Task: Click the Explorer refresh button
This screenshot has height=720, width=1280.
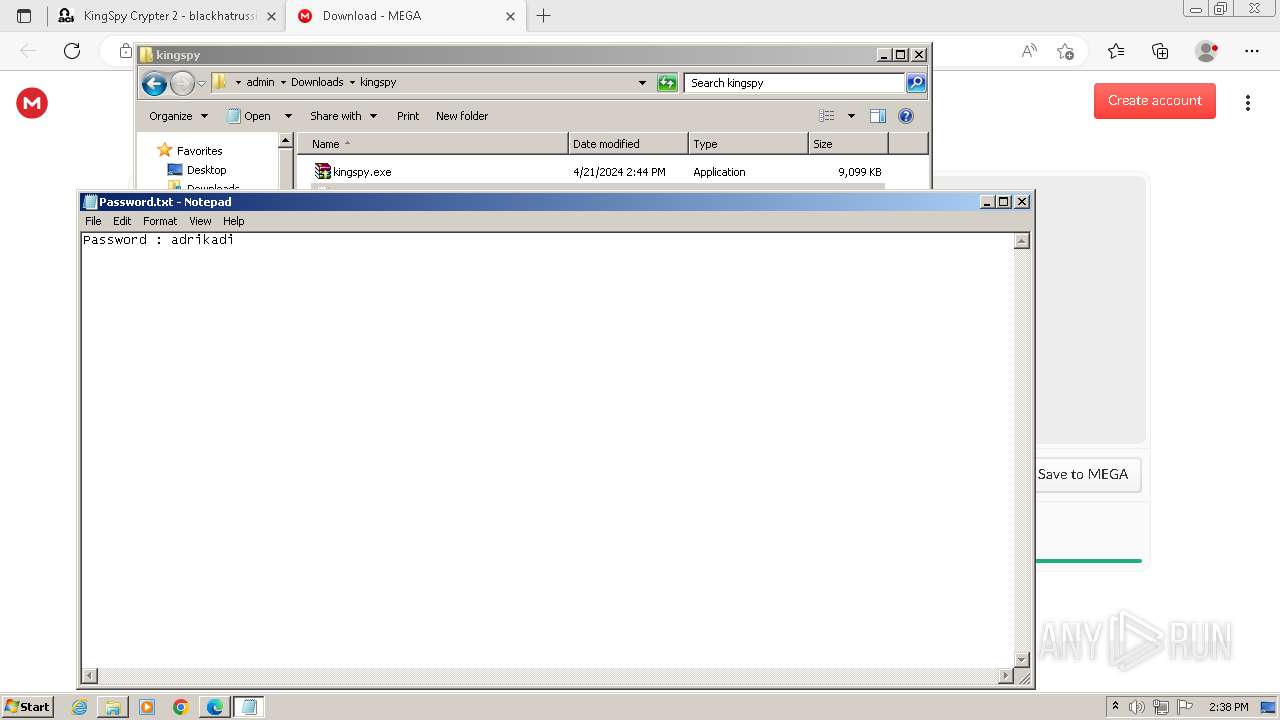Action: pyautogui.click(x=667, y=83)
